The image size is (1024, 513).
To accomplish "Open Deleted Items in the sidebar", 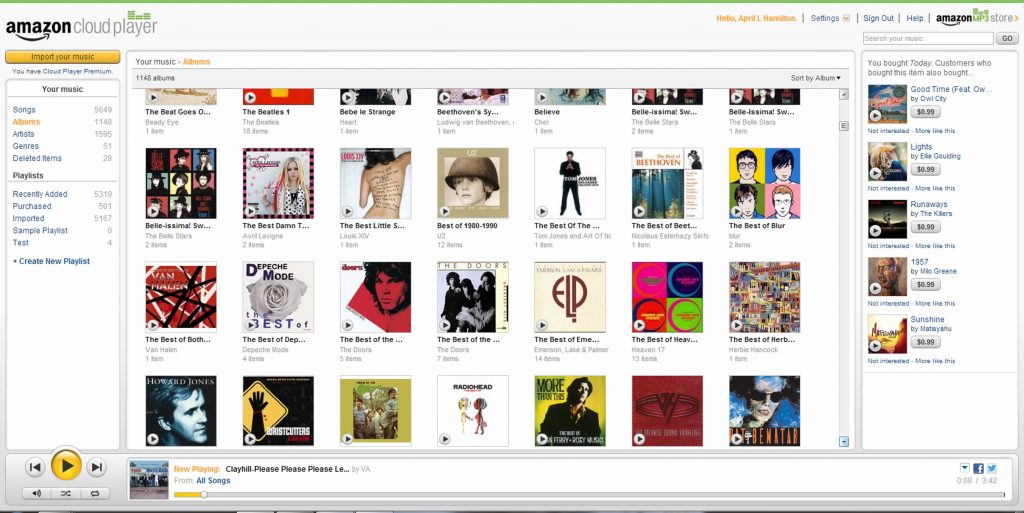I will pos(37,158).
